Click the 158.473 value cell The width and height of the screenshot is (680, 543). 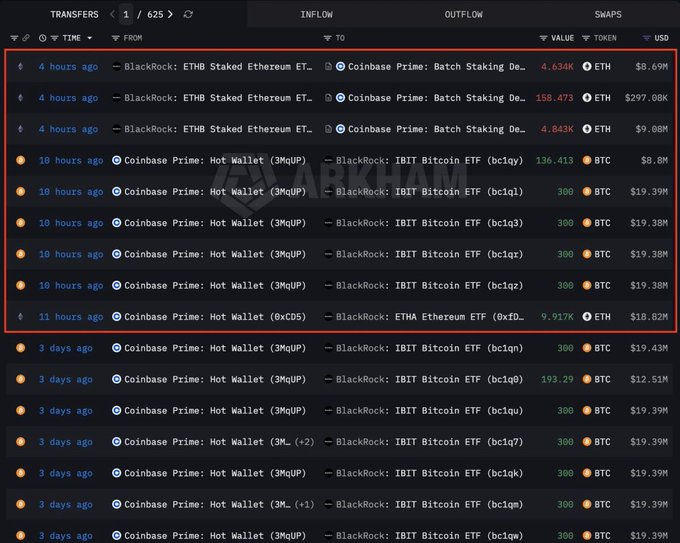pos(554,98)
